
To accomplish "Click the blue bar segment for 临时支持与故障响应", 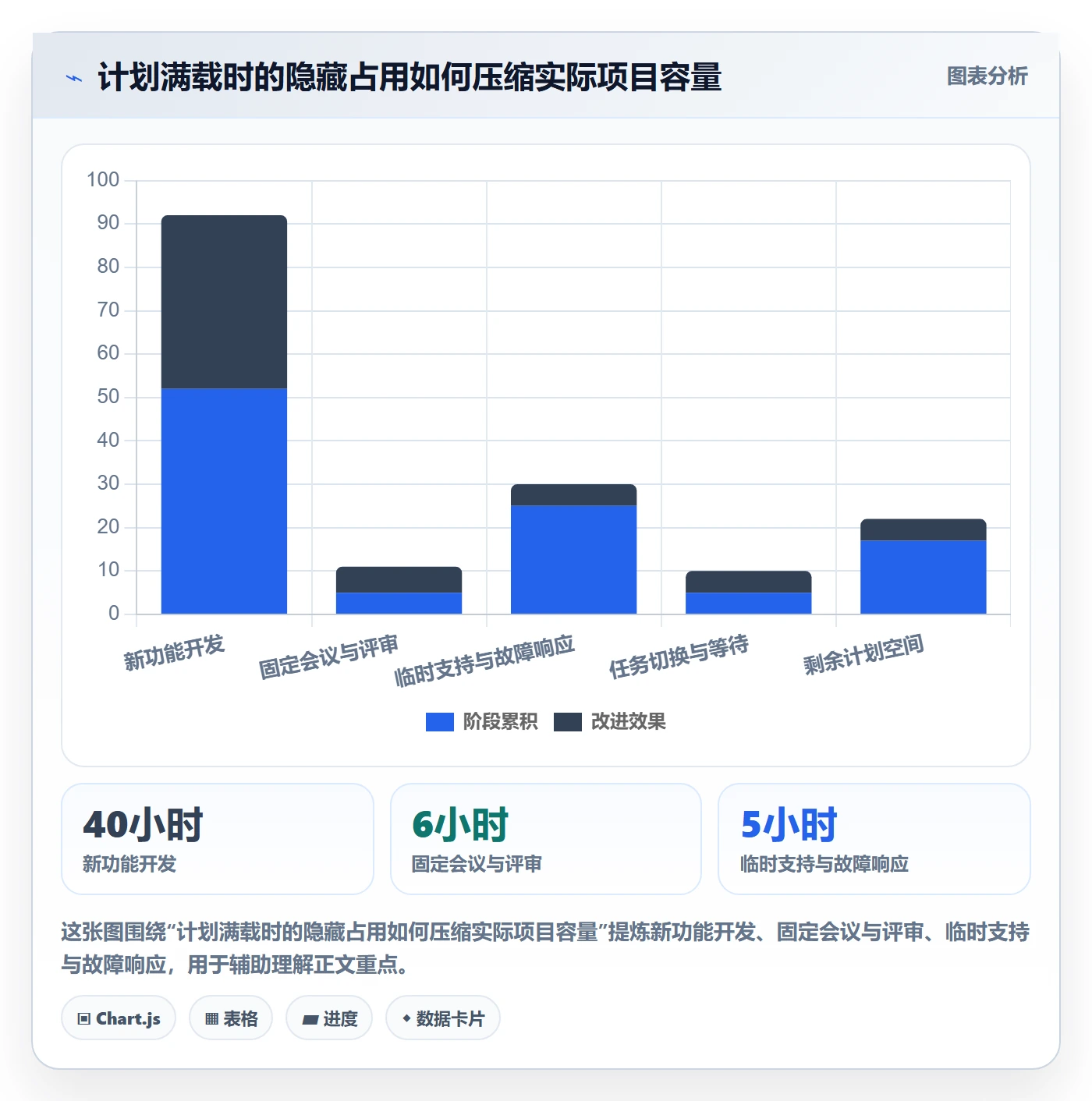I will pyautogui.click(x=573, y=560).
